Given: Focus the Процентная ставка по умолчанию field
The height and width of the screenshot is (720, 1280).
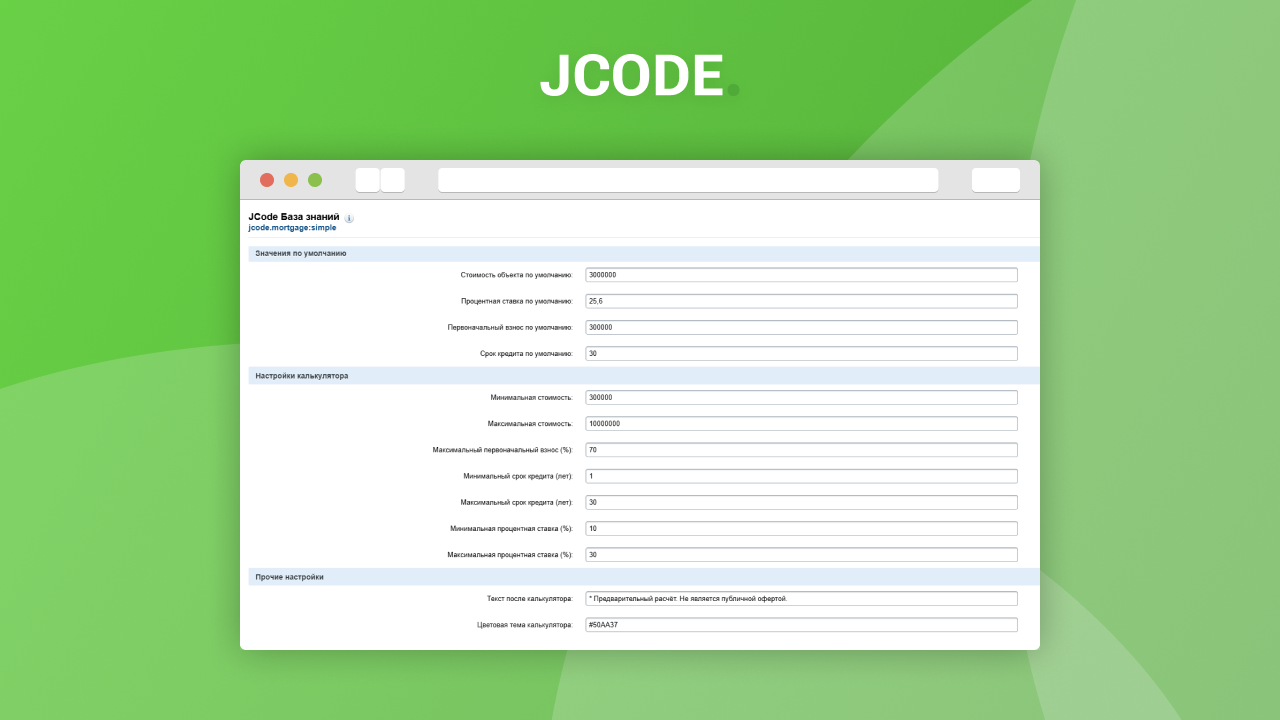Looking at the screenshot, I should (x=801, y=301).
